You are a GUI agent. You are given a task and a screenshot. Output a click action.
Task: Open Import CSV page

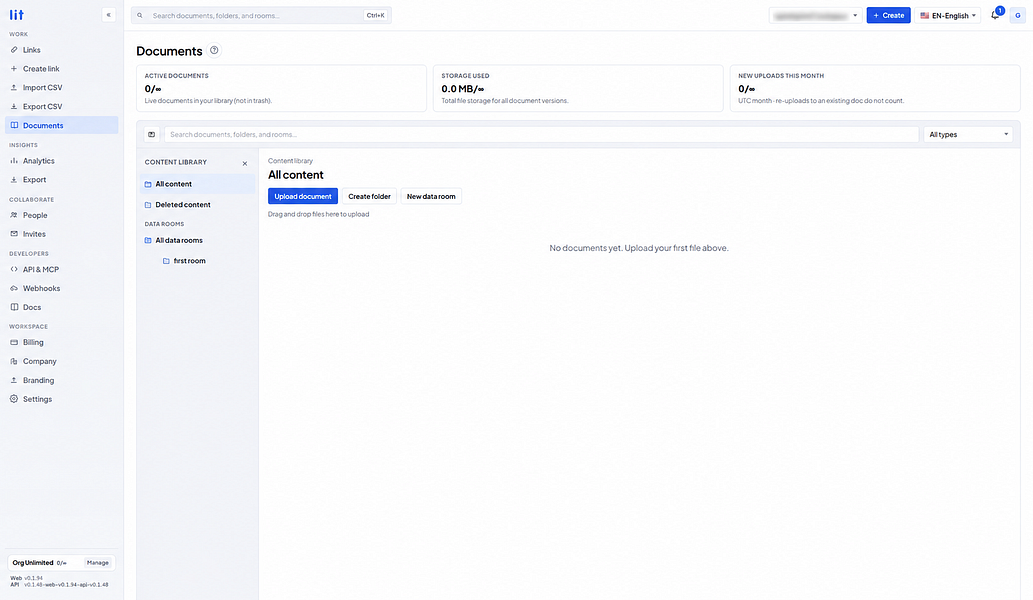point(62,88)
